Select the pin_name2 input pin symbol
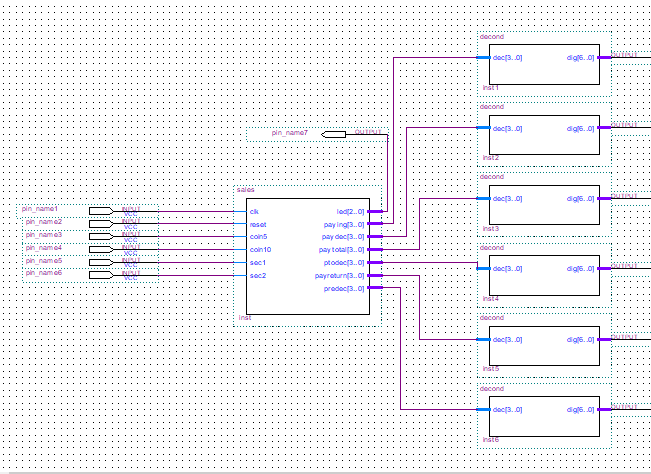Viewport: 651px width, 474px height. click(100, 223)
